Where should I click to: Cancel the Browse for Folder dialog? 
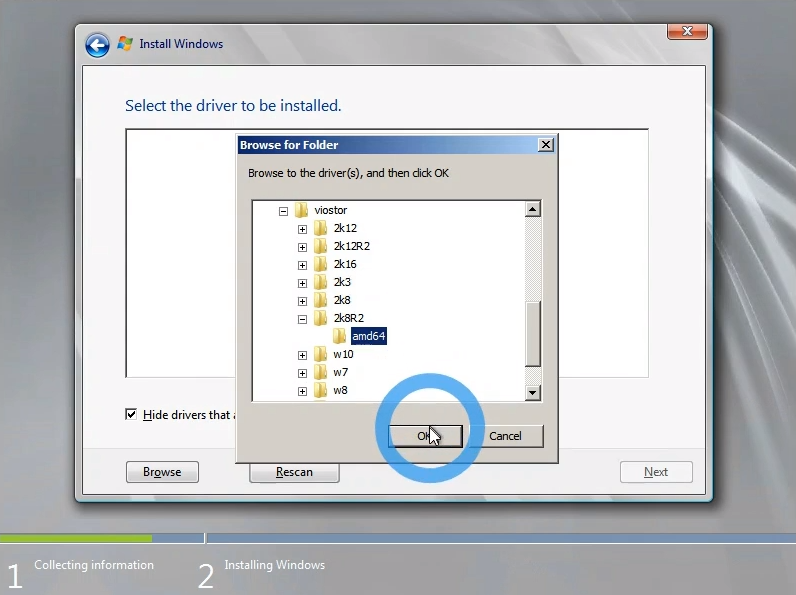point(505,436)
